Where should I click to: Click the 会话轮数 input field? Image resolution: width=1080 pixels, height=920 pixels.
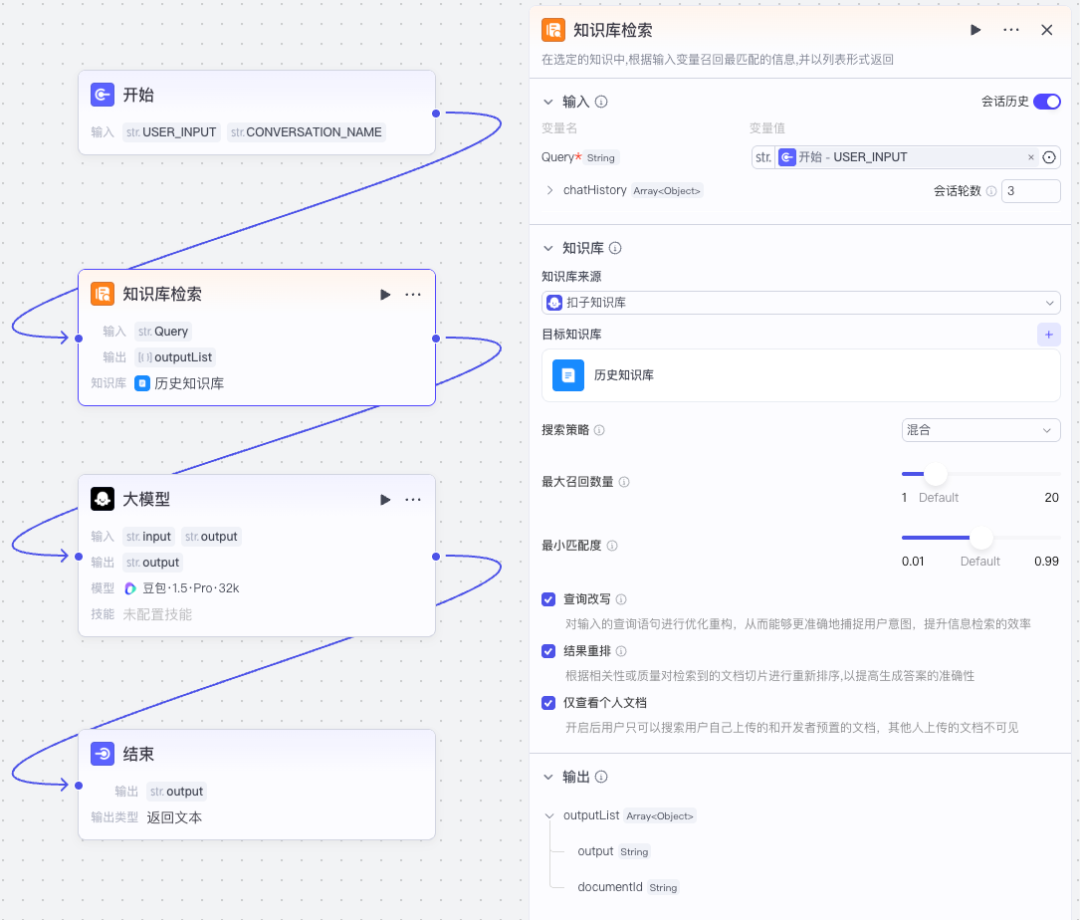pyautogui.click(x=1031, y=190)
